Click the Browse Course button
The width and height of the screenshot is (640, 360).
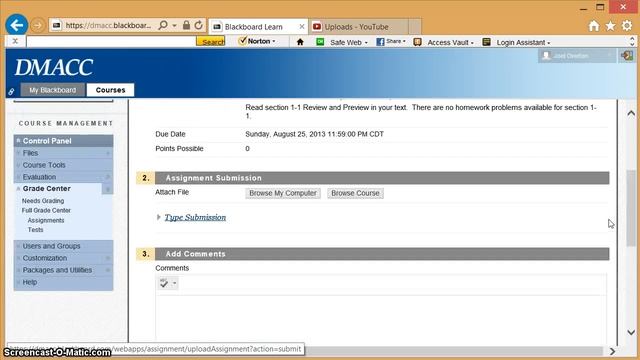coord(355,193)
